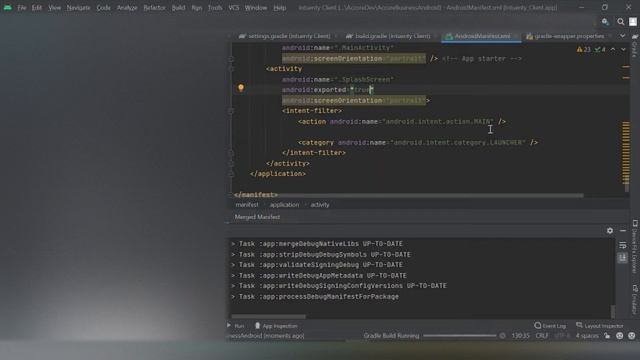
Task: Click the 4 spaces indent selector
Action: point(587,336)
